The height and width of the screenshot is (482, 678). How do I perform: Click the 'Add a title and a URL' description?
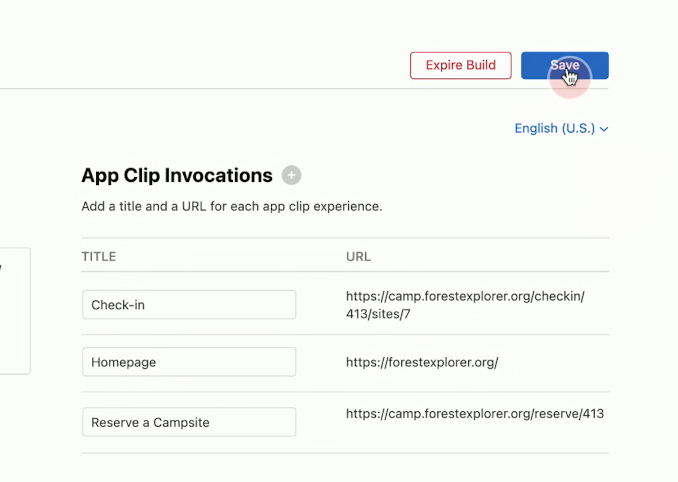pyautogui.click(x=232, y=206)
